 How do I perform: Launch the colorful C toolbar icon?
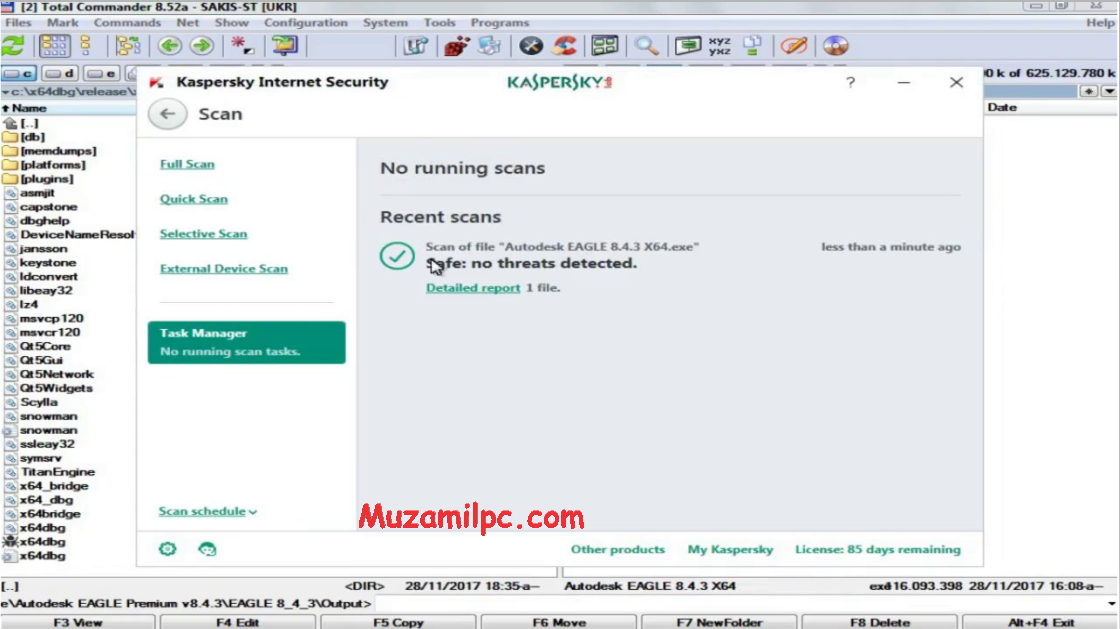pos(564,46)
